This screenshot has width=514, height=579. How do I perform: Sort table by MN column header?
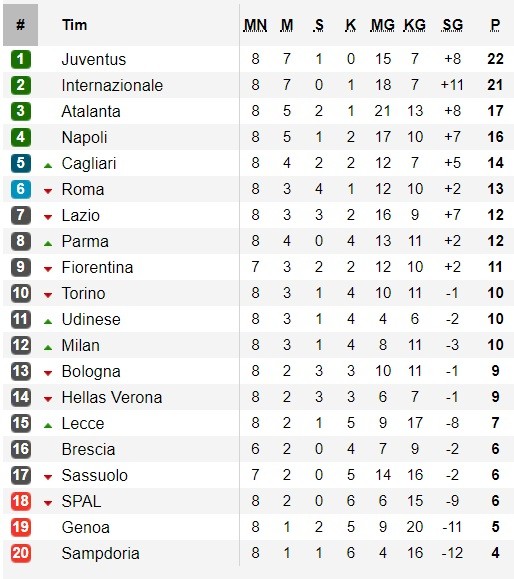tap(255, 25)
